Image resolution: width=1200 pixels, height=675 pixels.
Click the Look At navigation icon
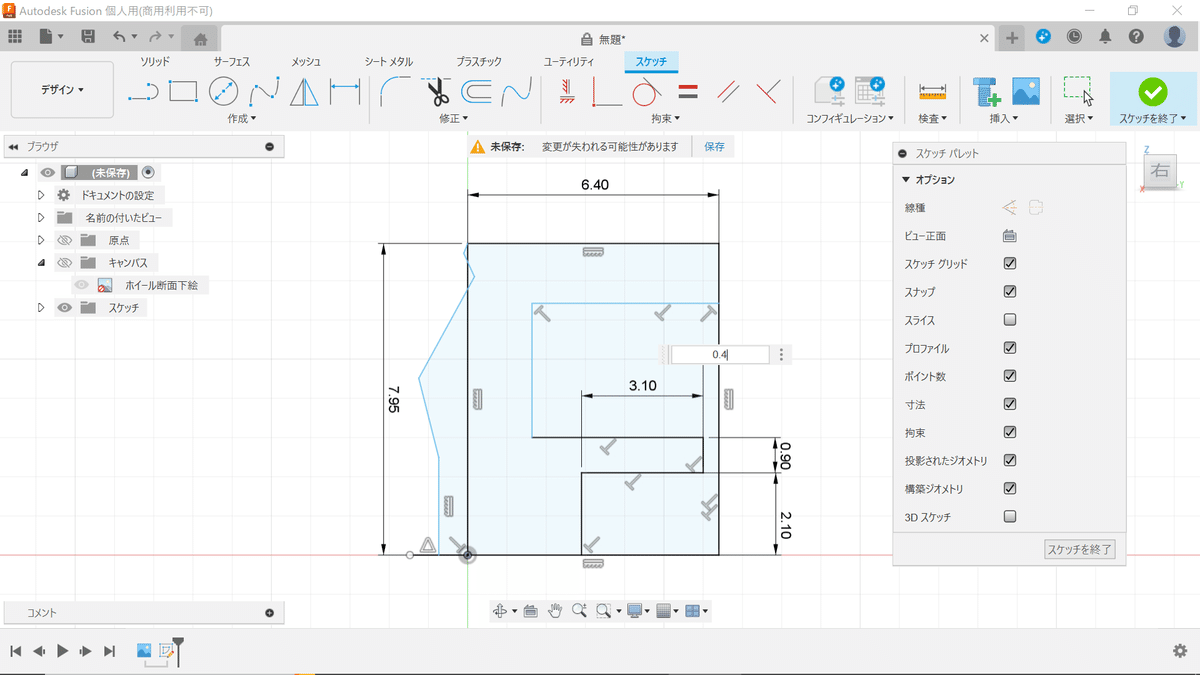point(530,611)
